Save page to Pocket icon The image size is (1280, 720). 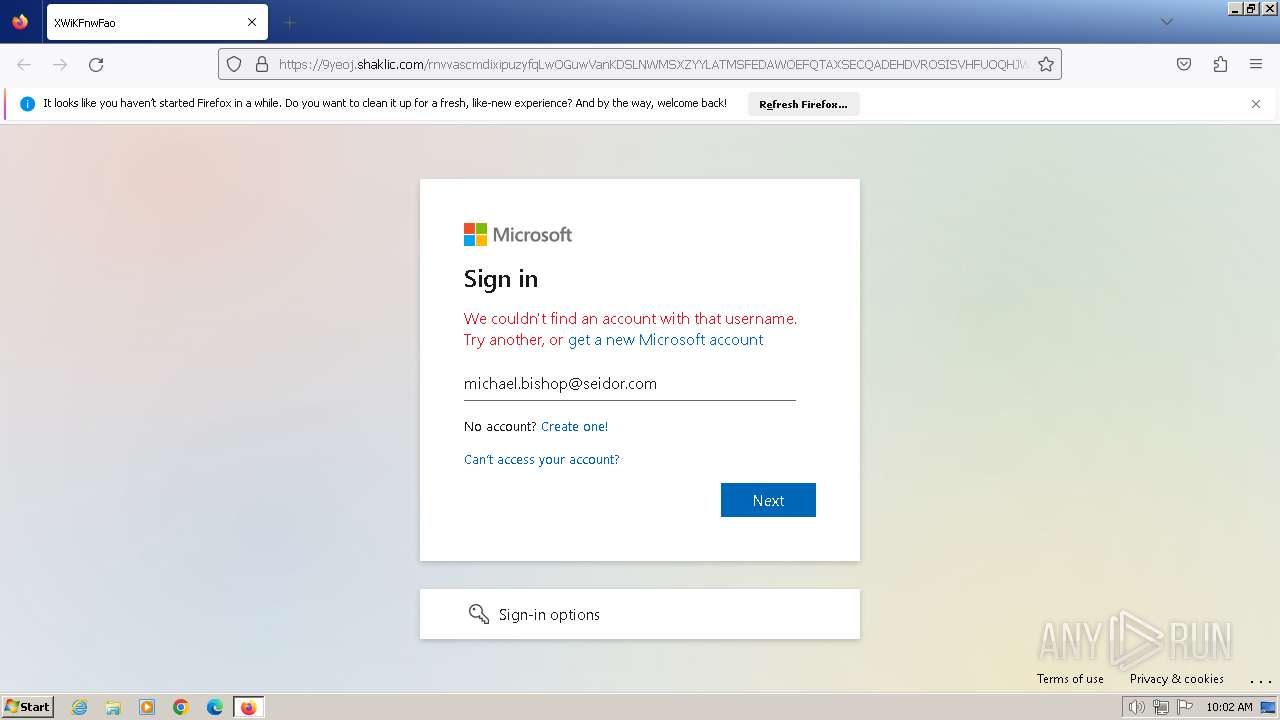1184,64
